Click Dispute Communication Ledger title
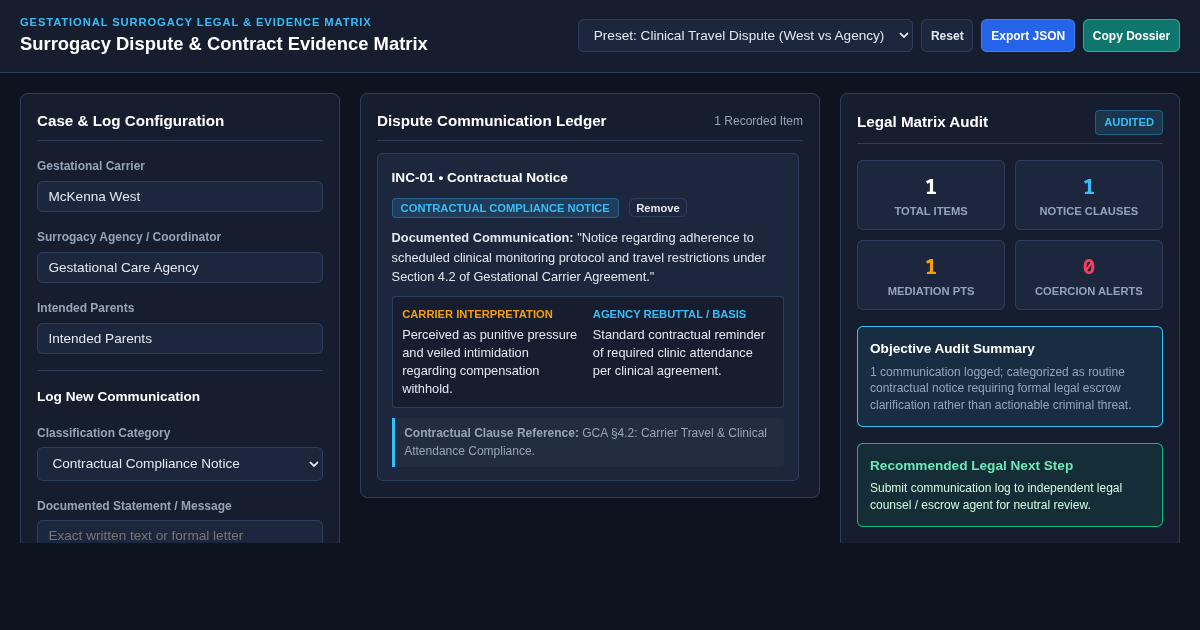 (492, 120)
